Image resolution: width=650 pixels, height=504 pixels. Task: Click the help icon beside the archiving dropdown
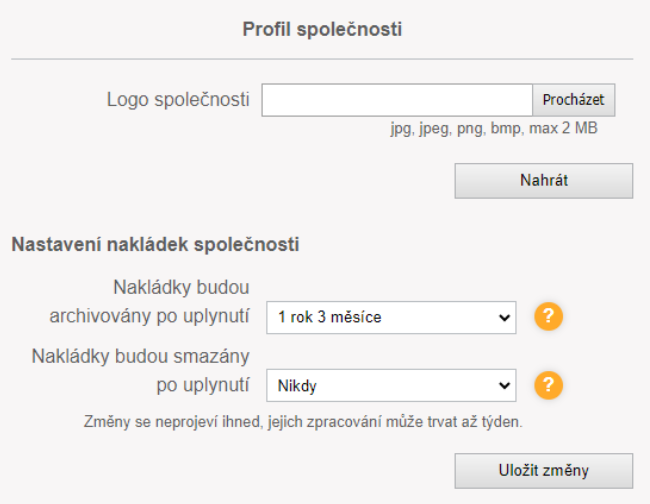coord(550,318)
